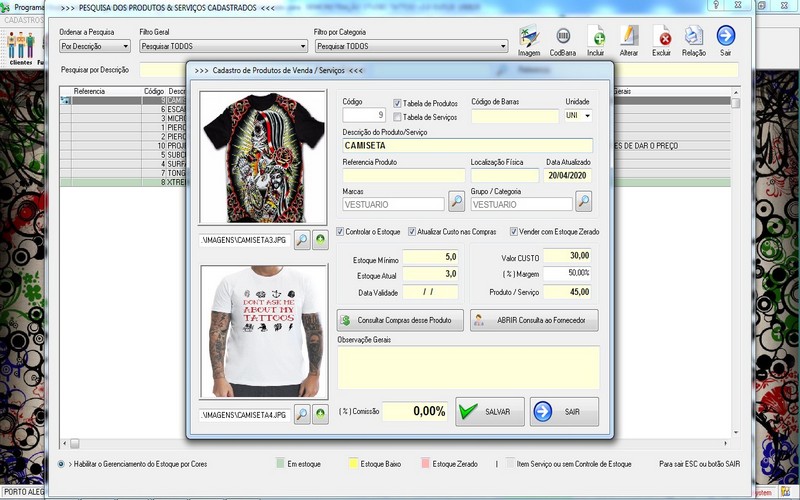800x500 pixels.
Task: Click the Estoque Mínimo field
Action: [430, 257]
